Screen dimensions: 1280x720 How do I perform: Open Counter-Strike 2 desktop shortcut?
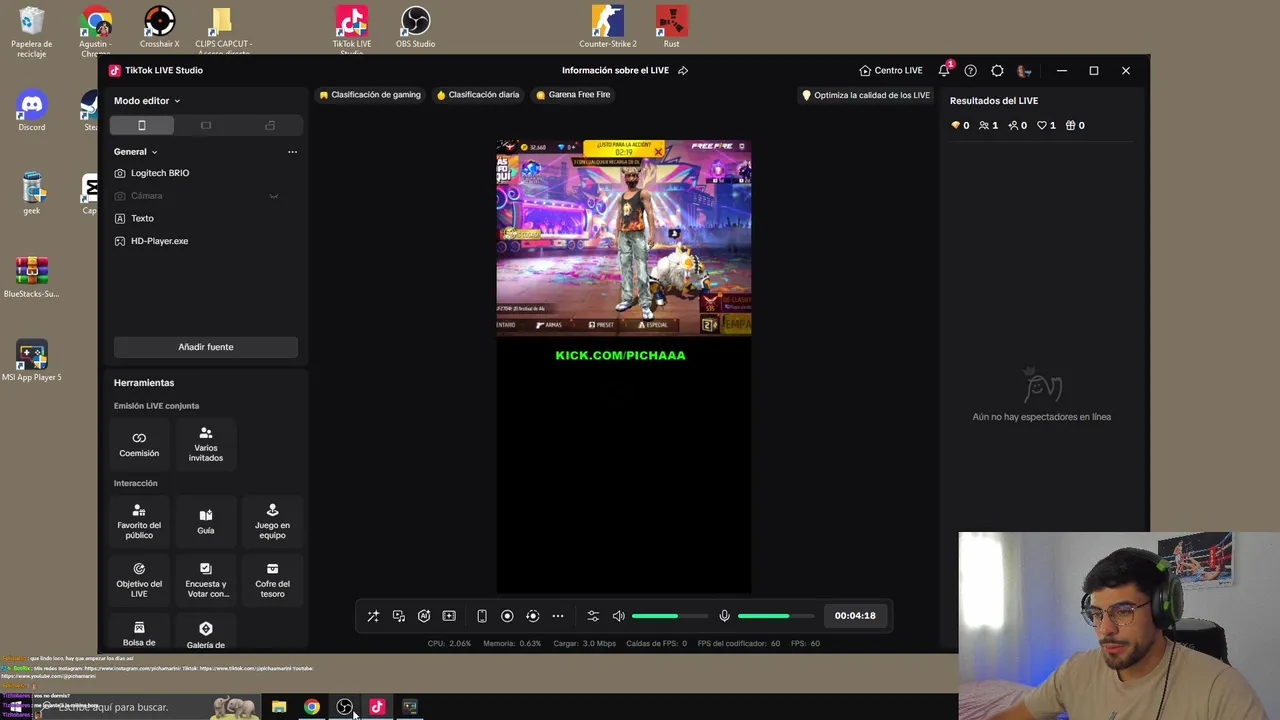(607, 28)
